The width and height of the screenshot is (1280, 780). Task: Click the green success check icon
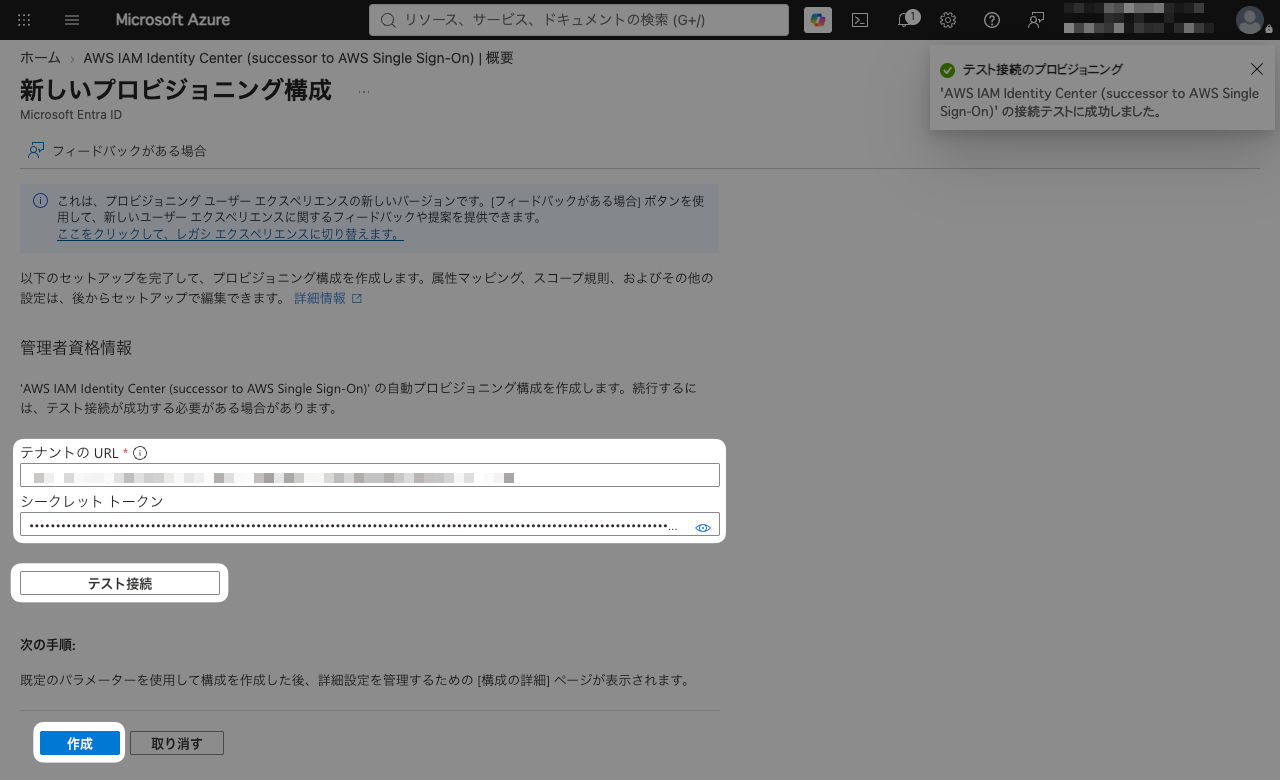947,70
